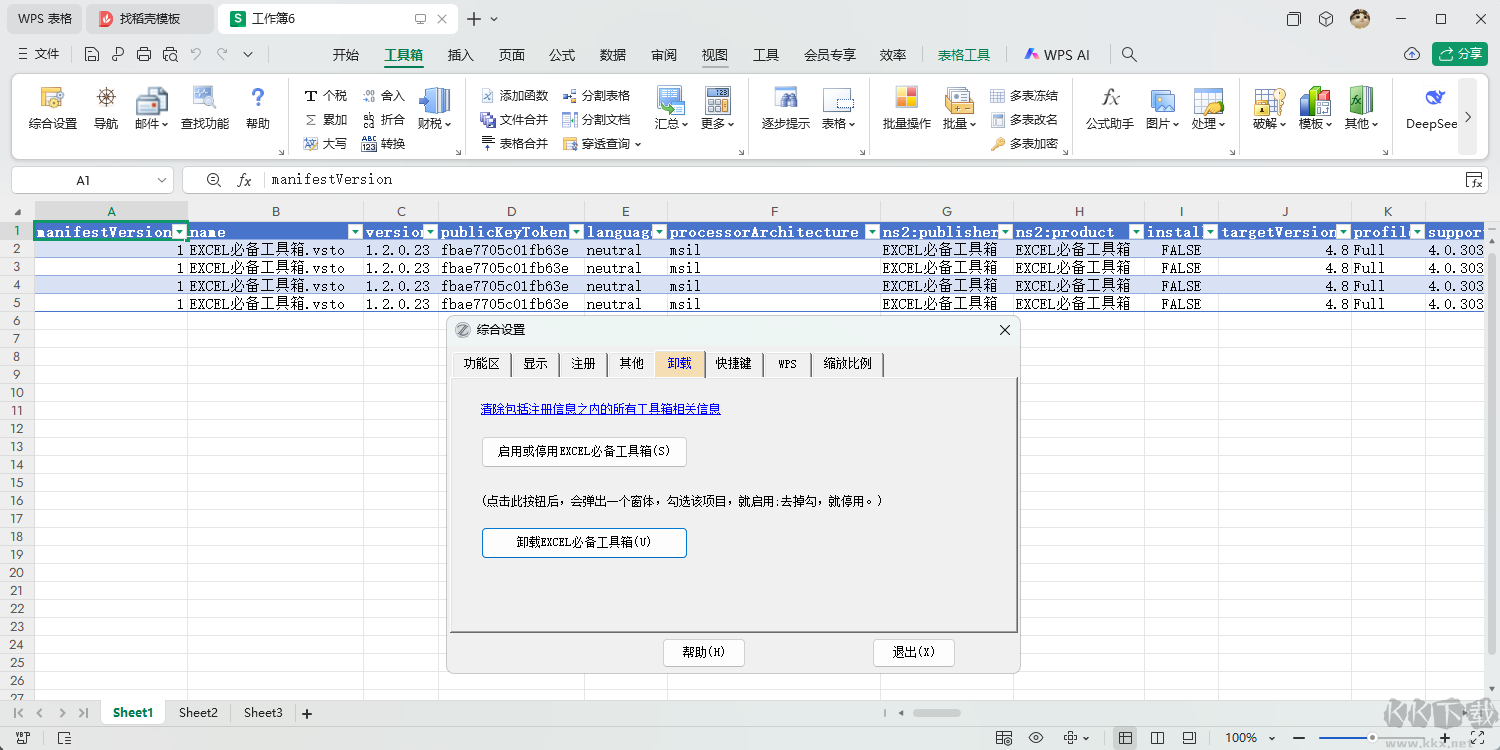Click the horizontal scrollbar thumb

pyautogui.click(x=937, y=713)
